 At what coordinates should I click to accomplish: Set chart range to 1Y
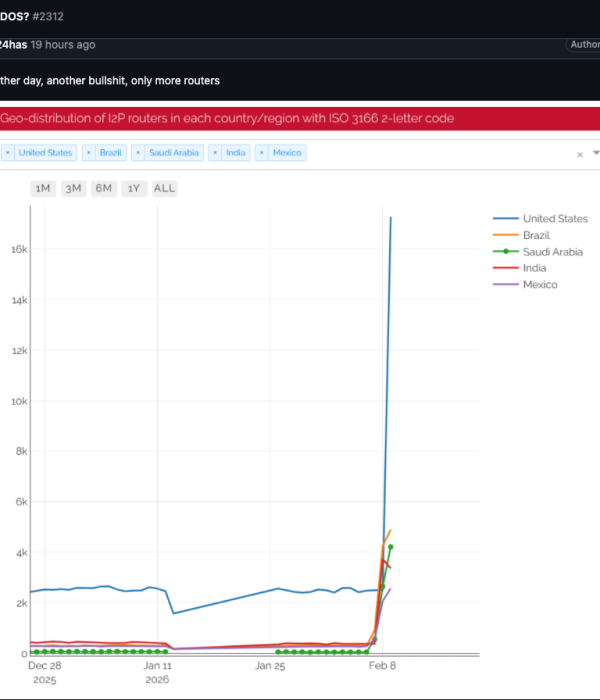133,188
